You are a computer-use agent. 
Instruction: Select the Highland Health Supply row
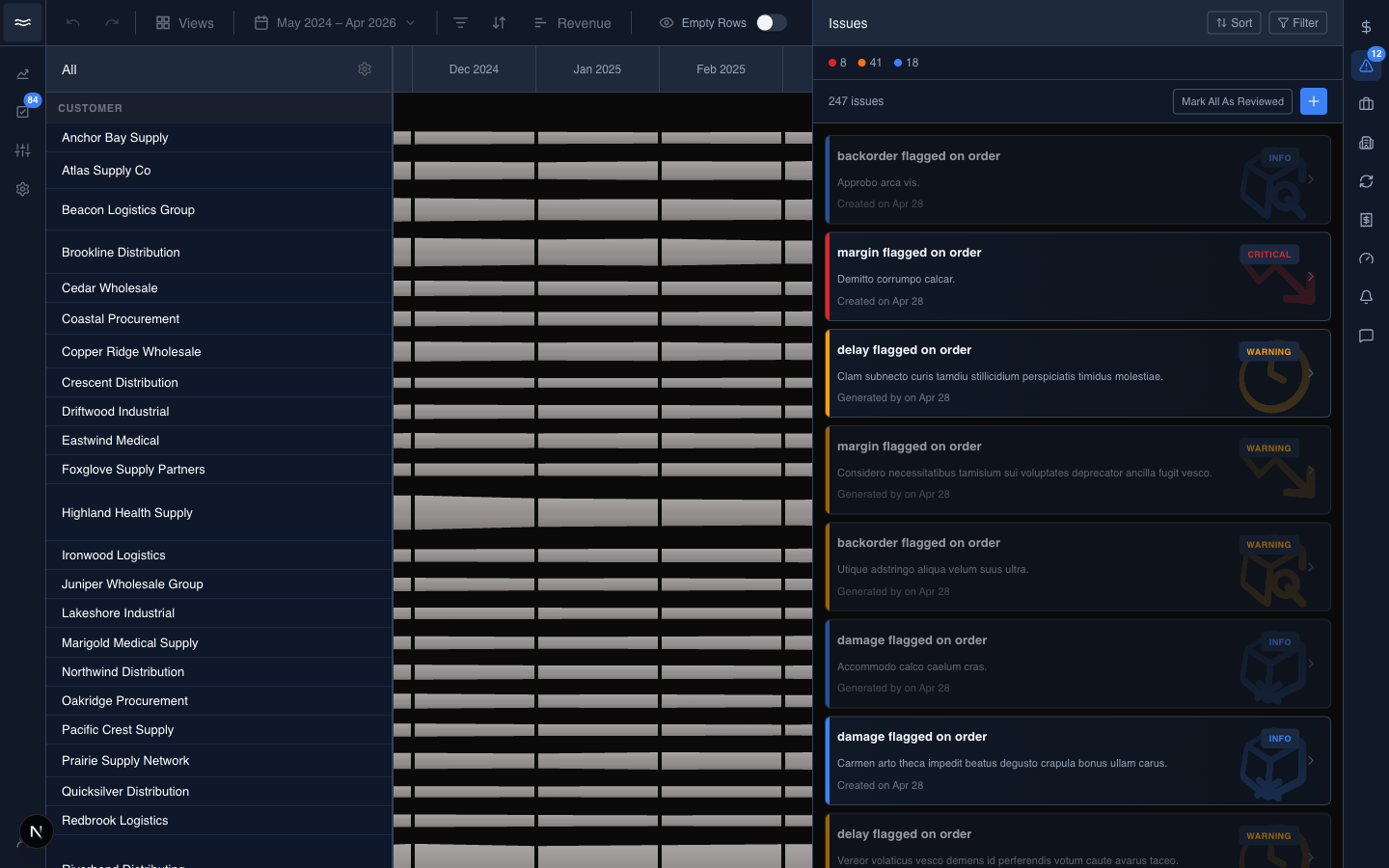pos(219,513)
